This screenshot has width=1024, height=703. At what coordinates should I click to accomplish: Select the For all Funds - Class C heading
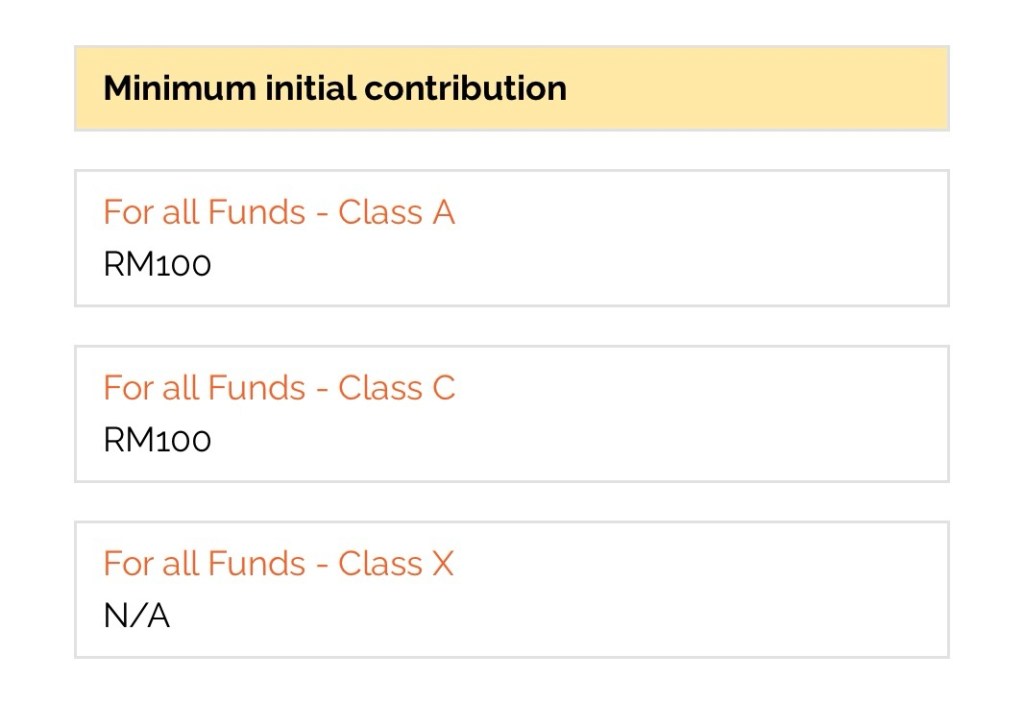coord(279,388)
